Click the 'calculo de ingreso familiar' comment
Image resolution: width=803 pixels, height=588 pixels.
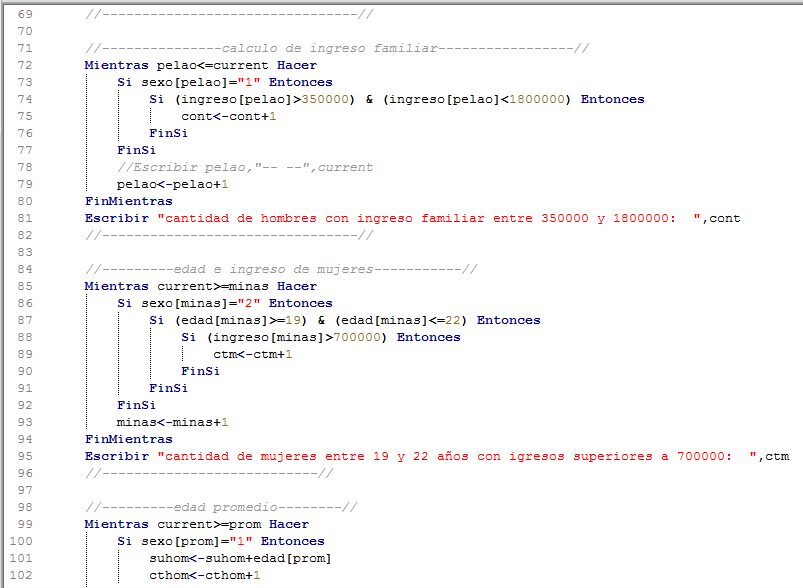click(337, 48)
